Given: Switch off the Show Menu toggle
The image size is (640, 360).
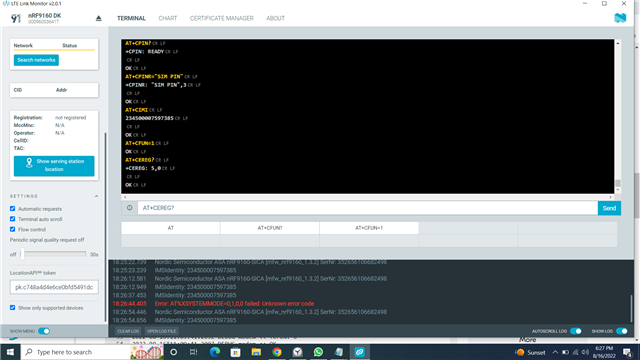Looking at the screenshot, I should coord(44,331).
